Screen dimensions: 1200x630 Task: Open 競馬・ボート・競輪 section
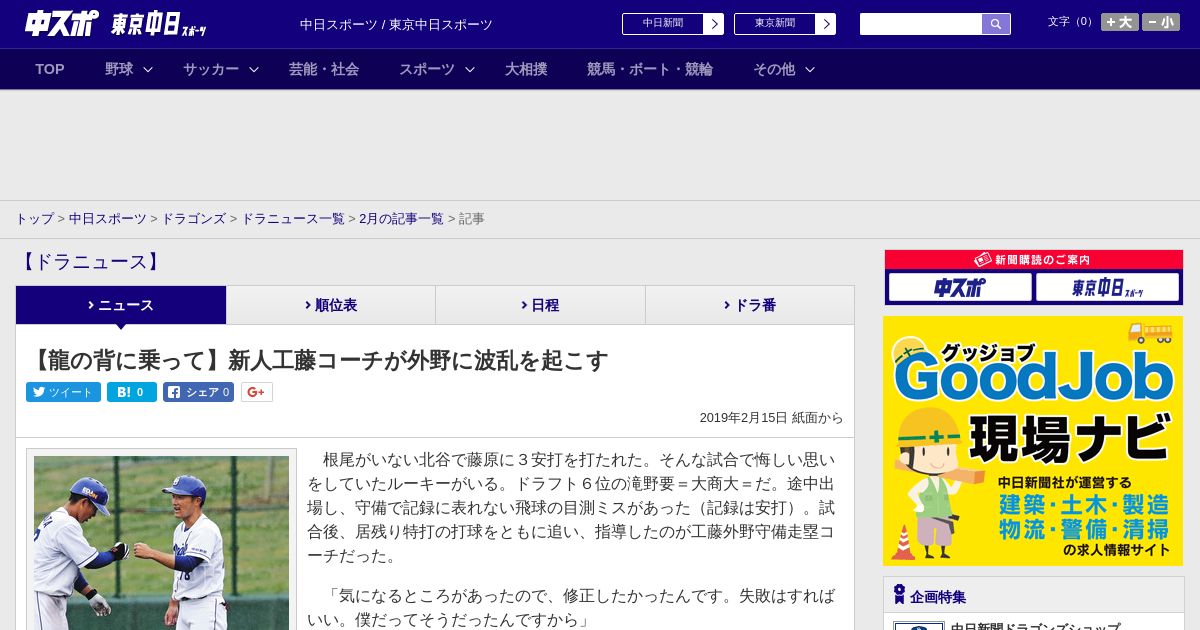pyautogui.click(x=650, y=69)
